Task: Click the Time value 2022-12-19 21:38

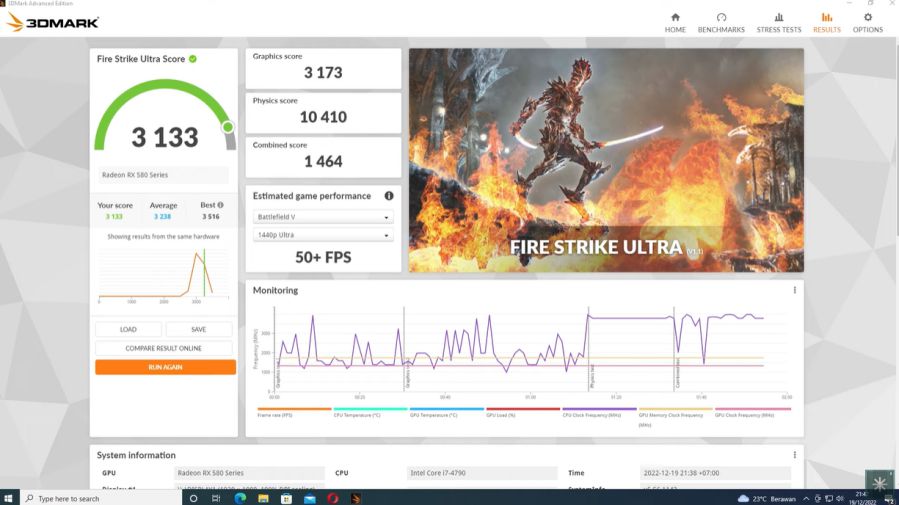Action: [x=715, y=473]
